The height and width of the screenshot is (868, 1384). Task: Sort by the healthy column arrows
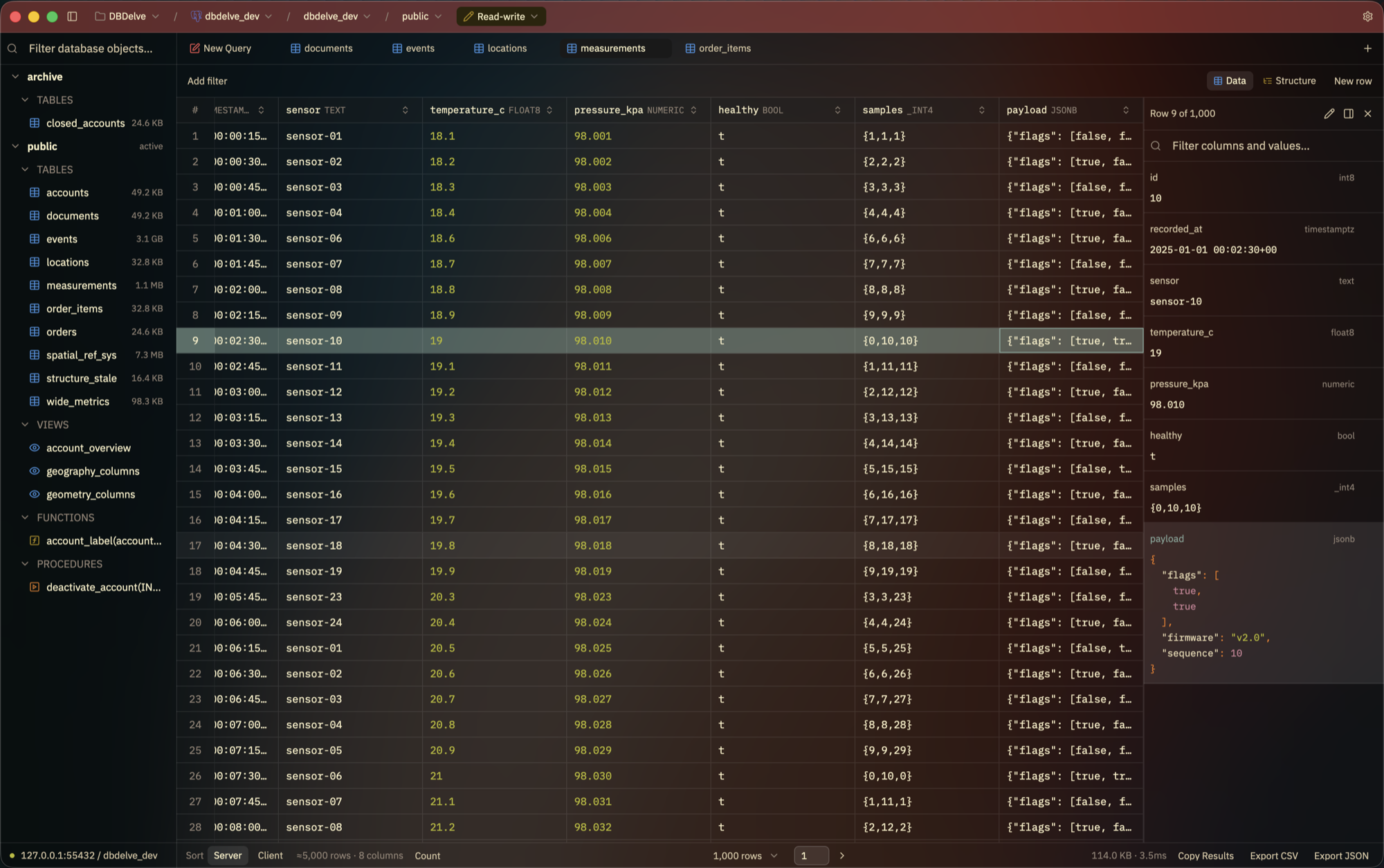click(838, 110)
